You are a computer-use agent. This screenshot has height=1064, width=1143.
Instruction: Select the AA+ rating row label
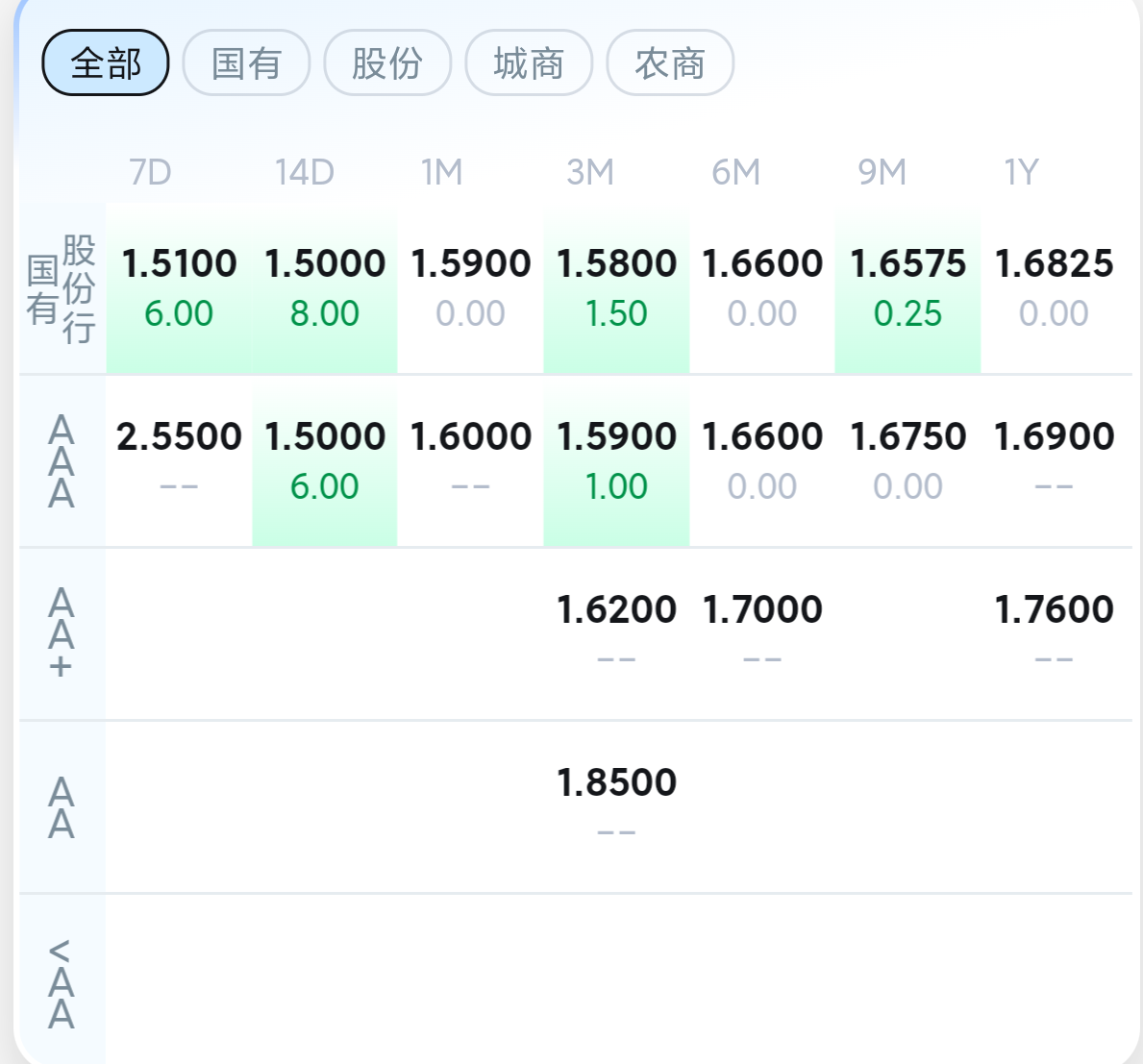[x=62, y=633]
